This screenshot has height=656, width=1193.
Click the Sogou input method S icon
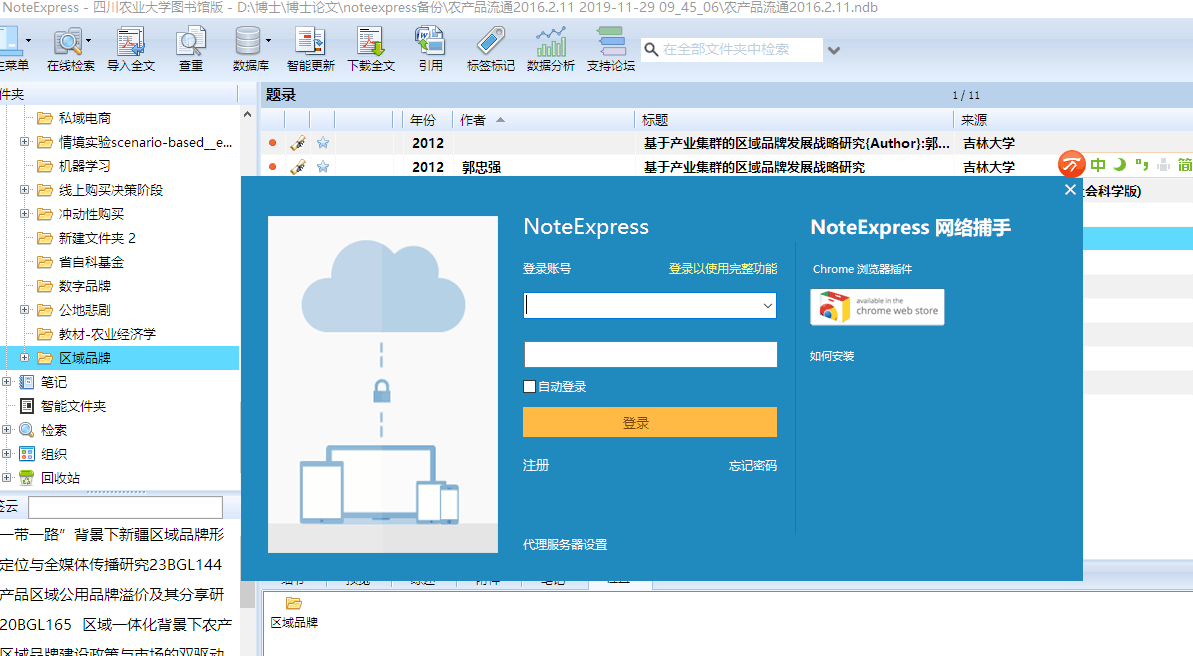point(1071,164)
